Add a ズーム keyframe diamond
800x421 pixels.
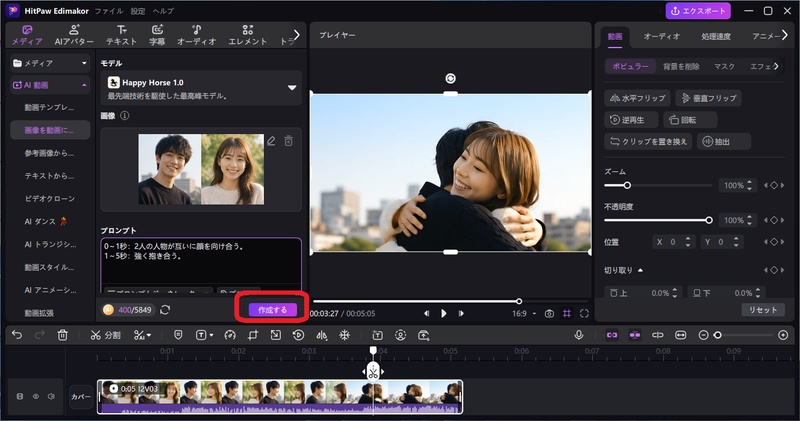773,185
